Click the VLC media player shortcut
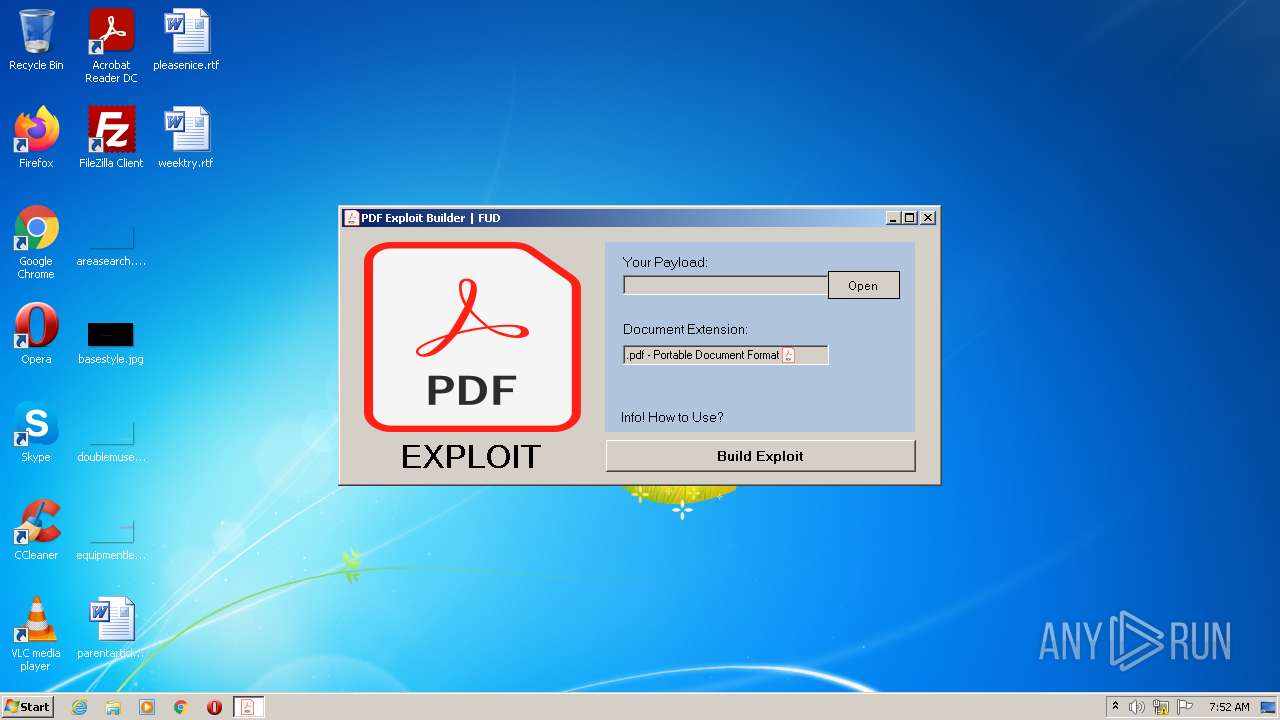 point(36,634)
